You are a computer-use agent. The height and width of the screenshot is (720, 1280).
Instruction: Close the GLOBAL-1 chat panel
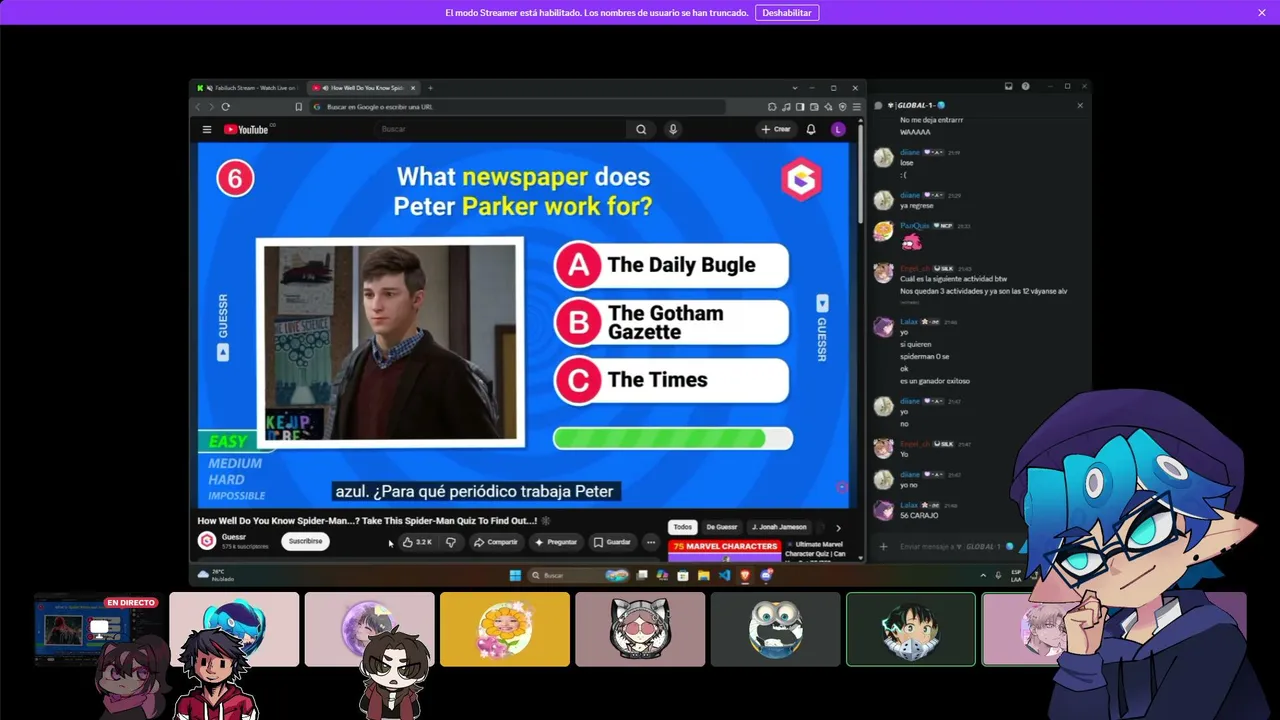pos(1080,105)
